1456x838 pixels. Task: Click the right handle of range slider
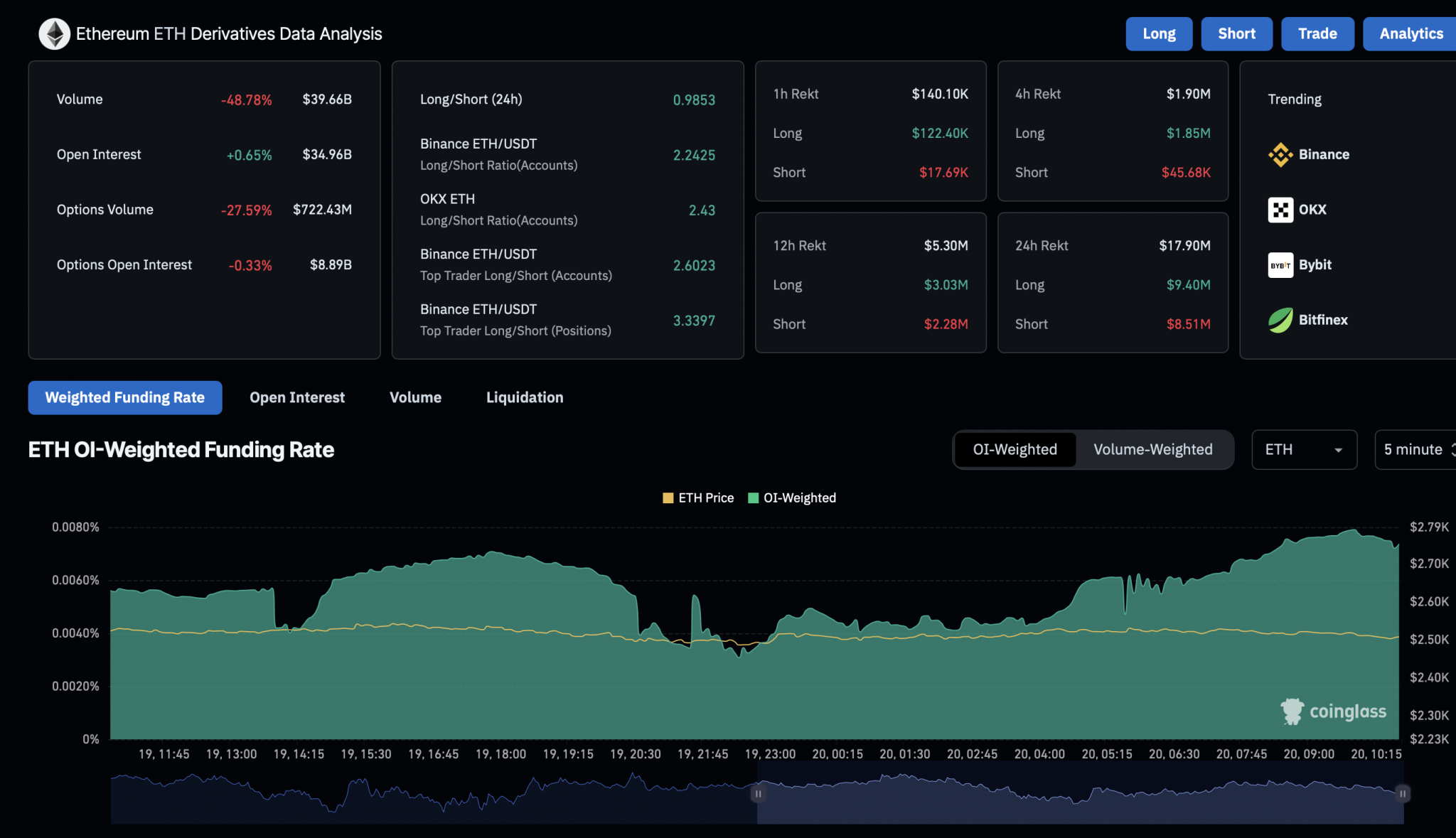tap(1403, 793)
